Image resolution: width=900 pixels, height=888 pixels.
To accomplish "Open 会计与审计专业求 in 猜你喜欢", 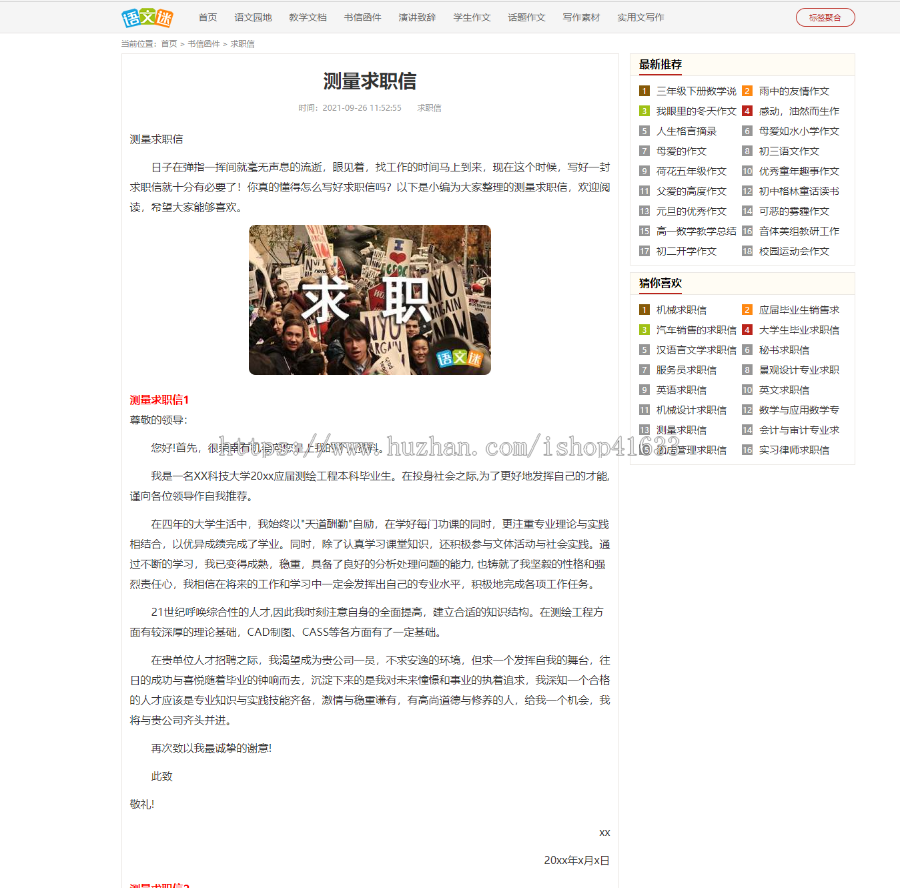I will 799,431.
